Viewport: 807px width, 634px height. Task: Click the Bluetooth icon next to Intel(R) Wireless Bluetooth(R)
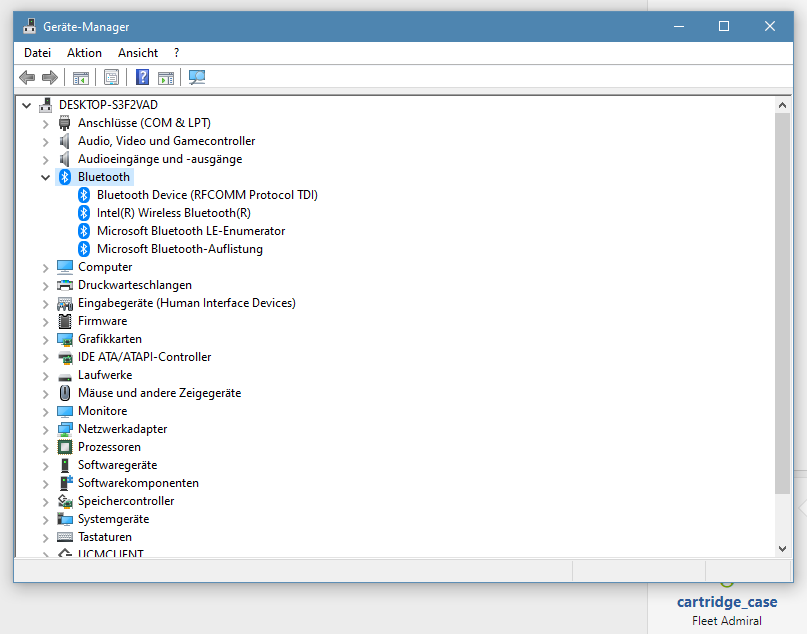[83, 212]
